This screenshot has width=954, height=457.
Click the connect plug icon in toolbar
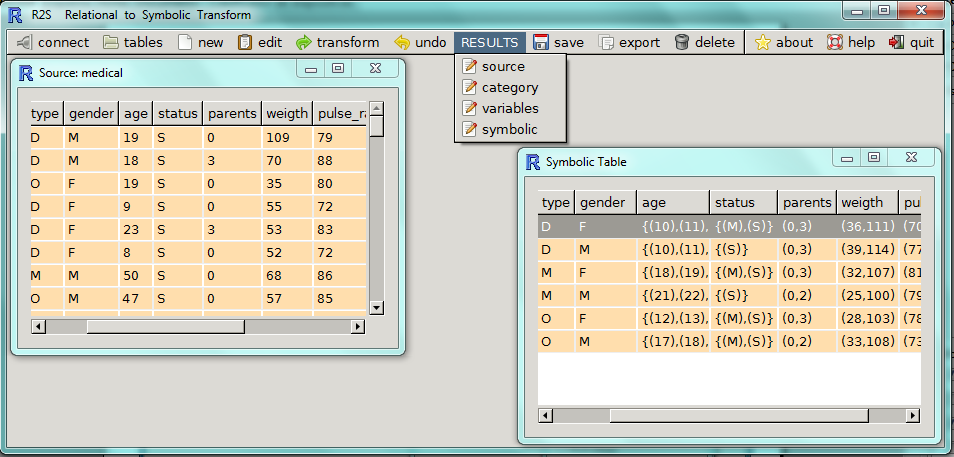point(22,43)
